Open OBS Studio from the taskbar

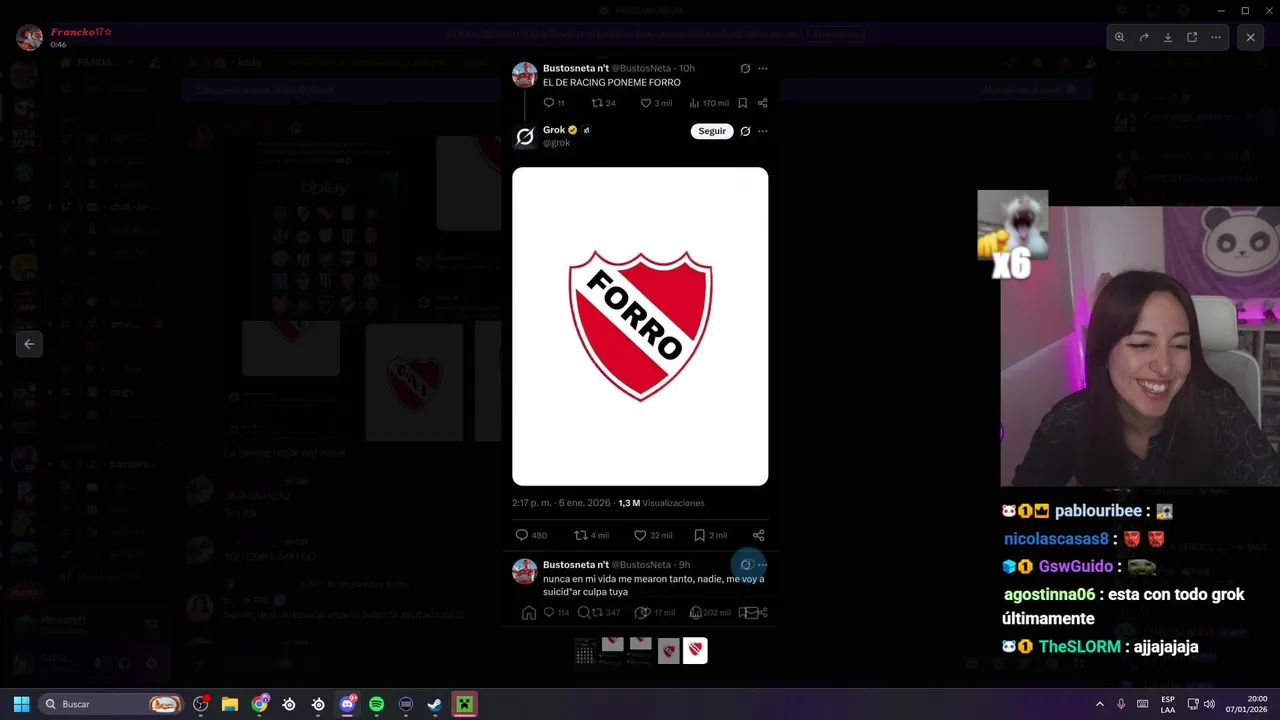click(201, 704)
